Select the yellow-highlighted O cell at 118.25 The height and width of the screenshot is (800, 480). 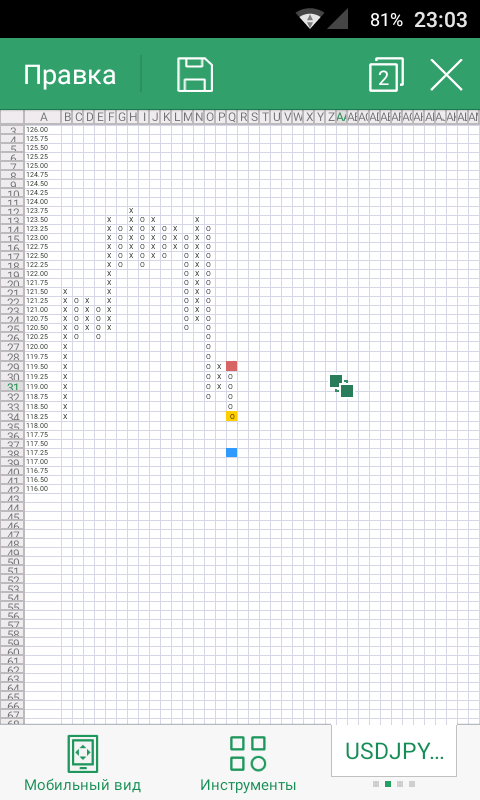(x=232, y=416)
